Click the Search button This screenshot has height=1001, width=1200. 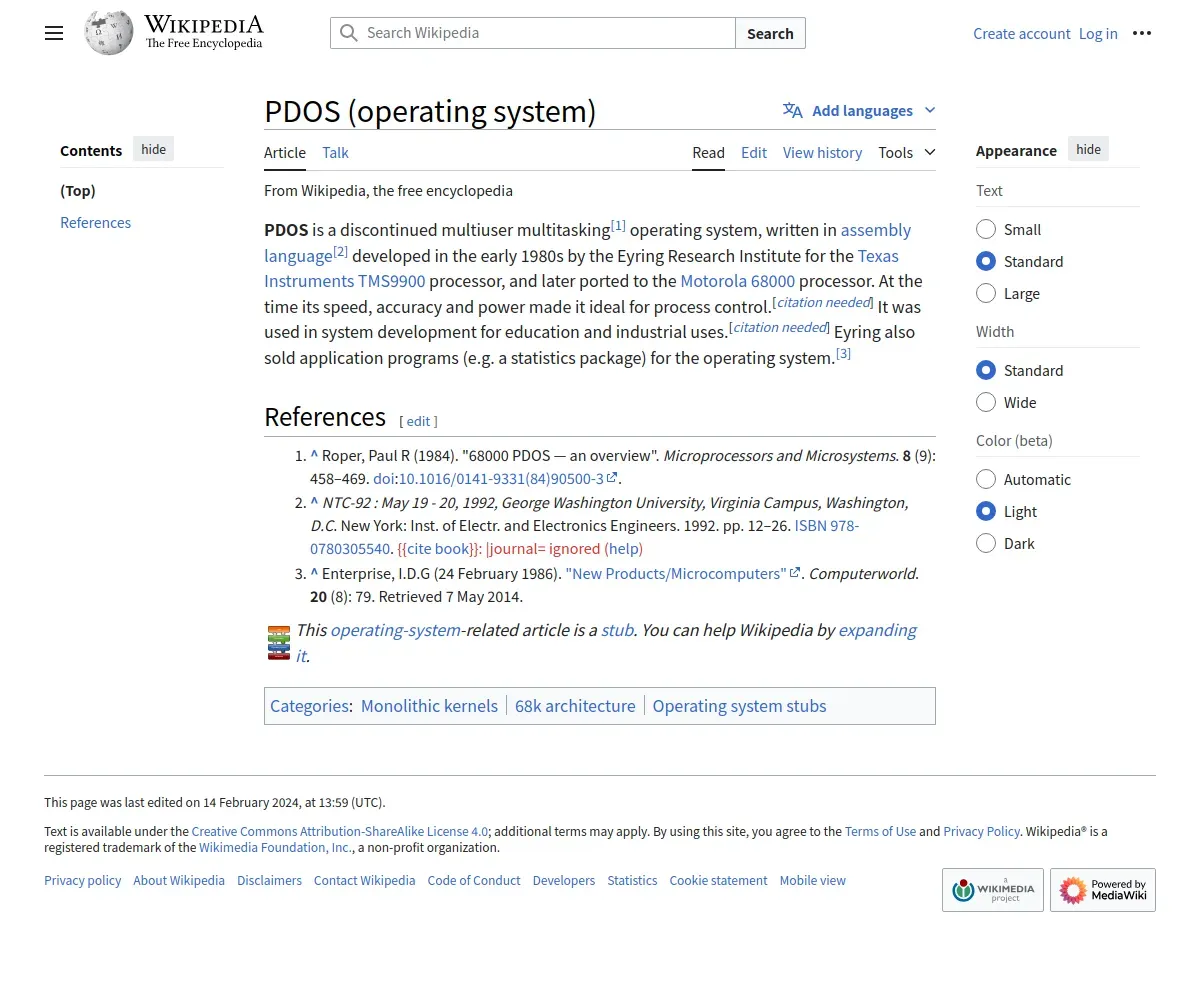click(x=770, y=33)
